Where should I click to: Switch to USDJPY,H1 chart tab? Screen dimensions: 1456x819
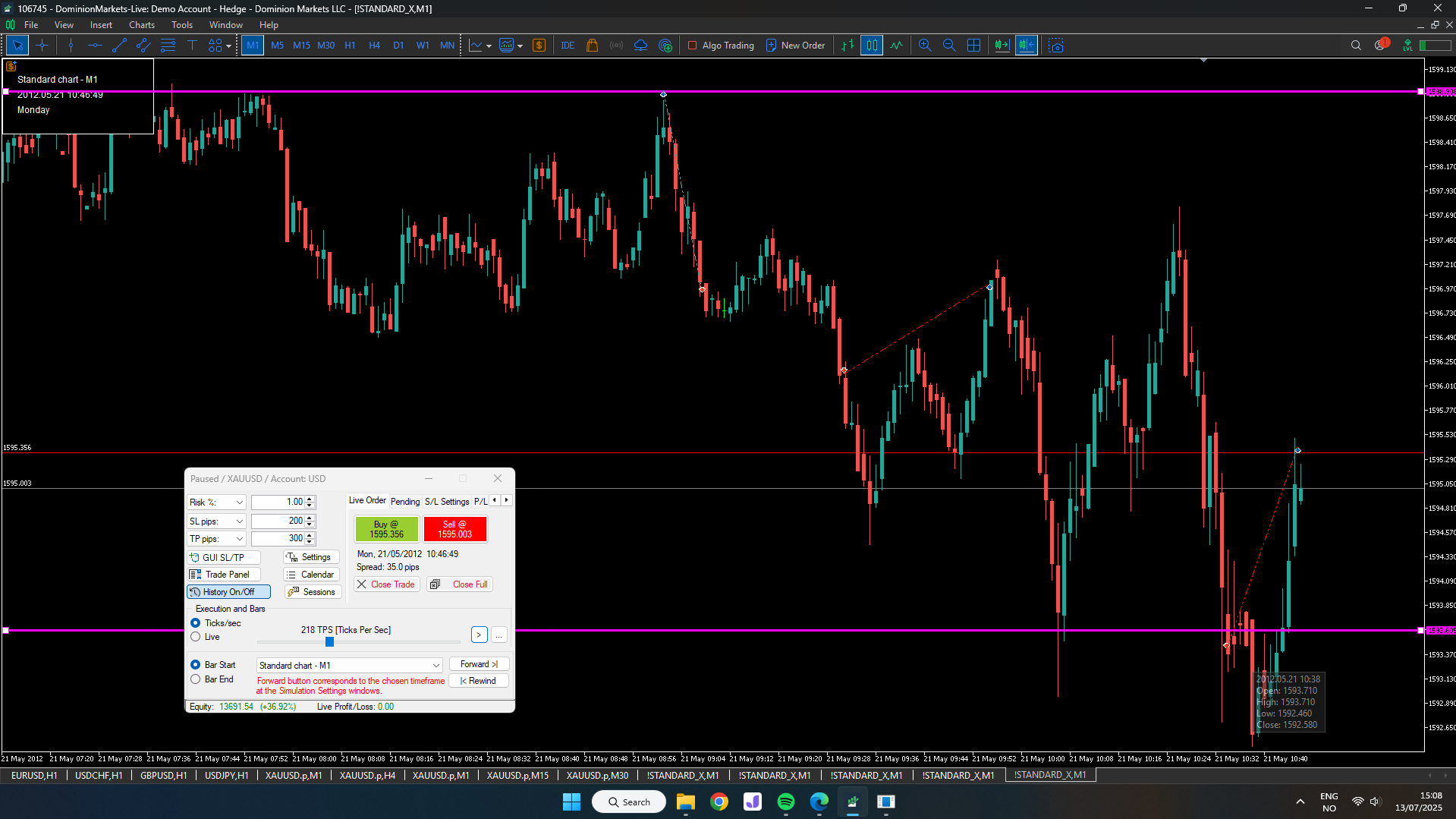[x=226, y=775]
